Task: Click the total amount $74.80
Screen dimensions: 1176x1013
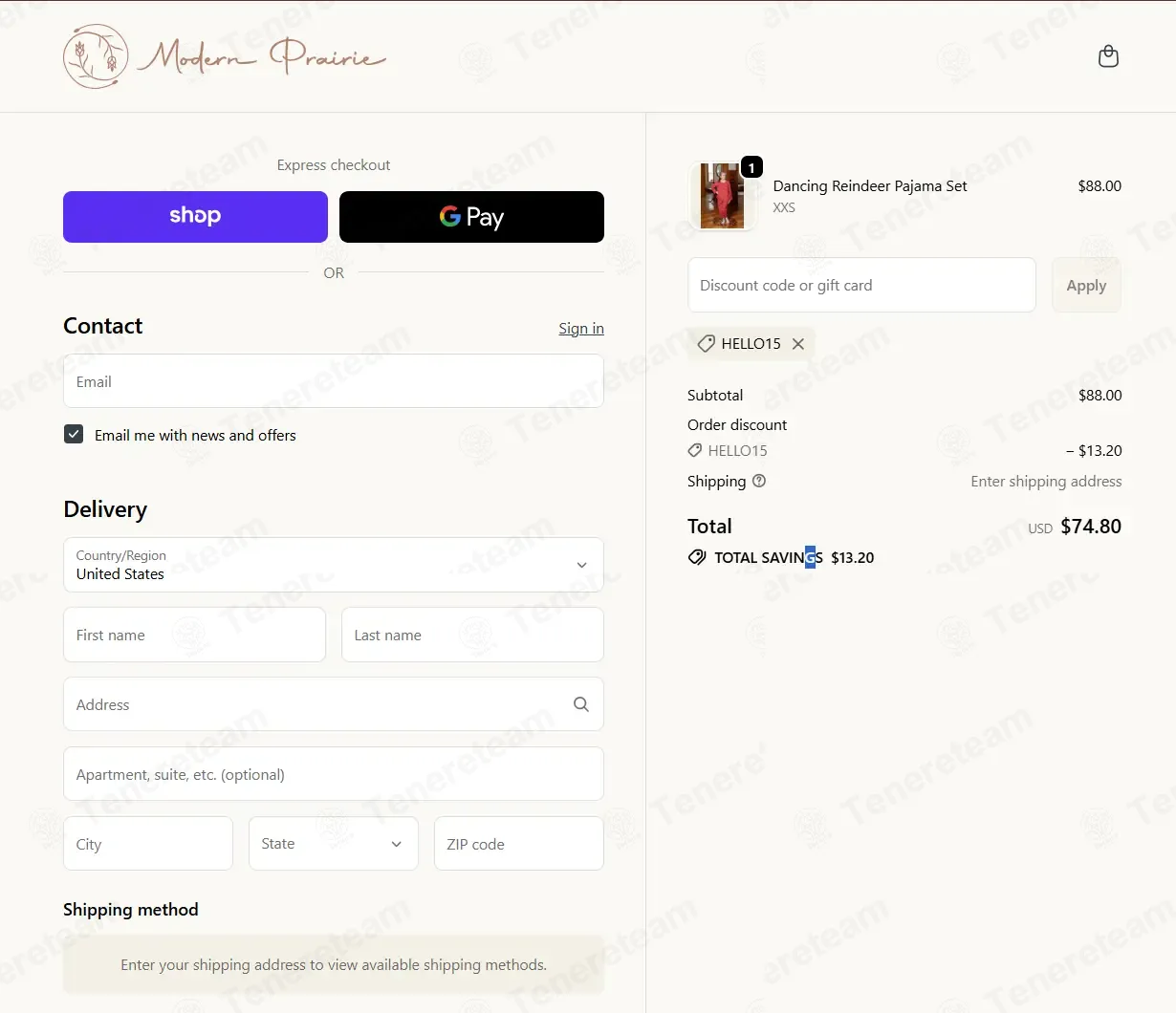Action: [x=1091, y=527]
